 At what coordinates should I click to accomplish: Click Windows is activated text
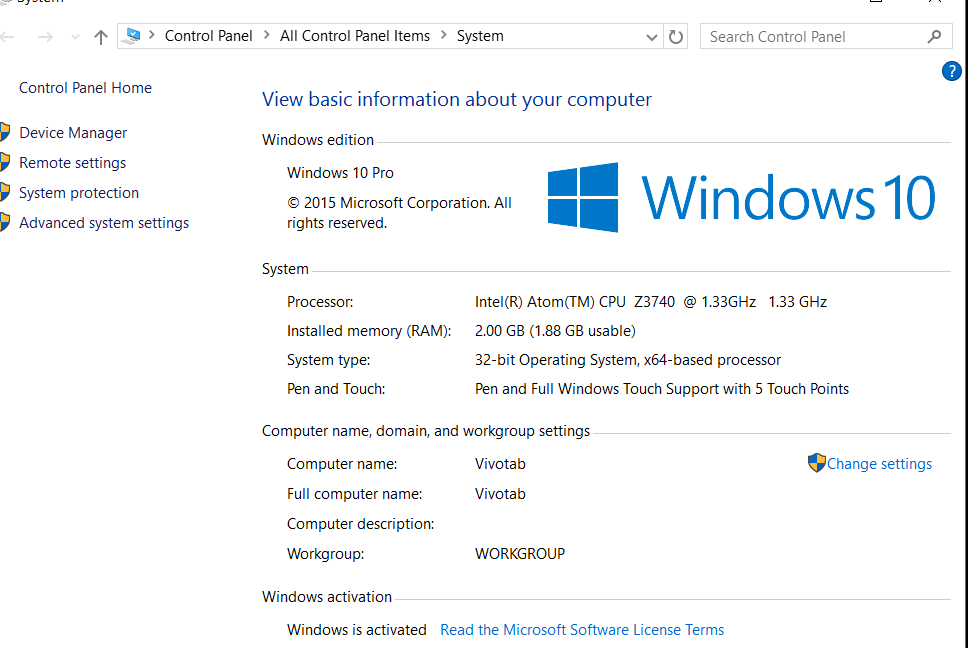coord(357,629)
